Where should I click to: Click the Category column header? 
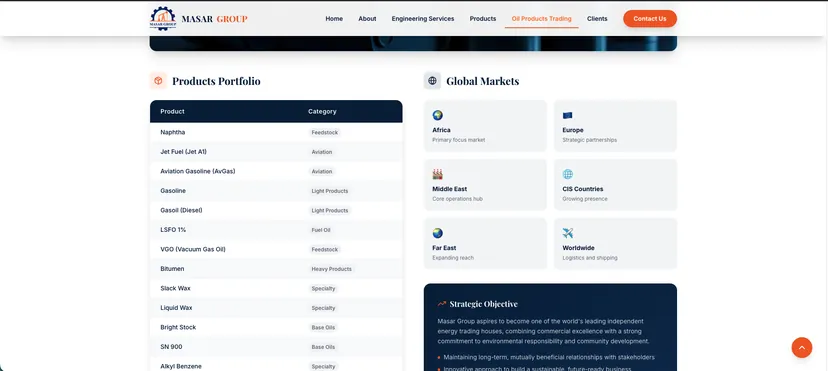click(322, 111)
